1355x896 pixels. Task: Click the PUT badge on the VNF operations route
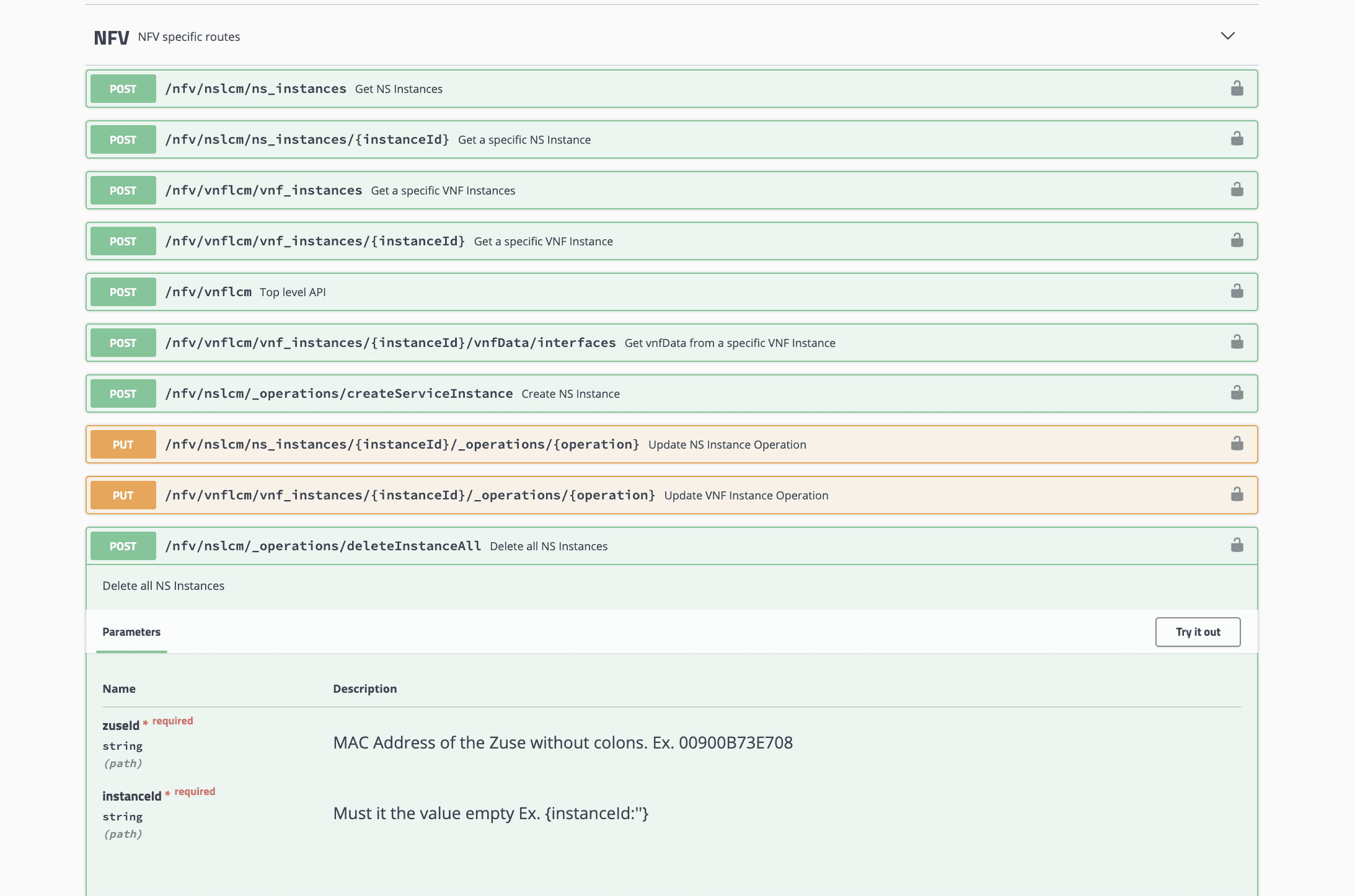click(x=122, y=494)
